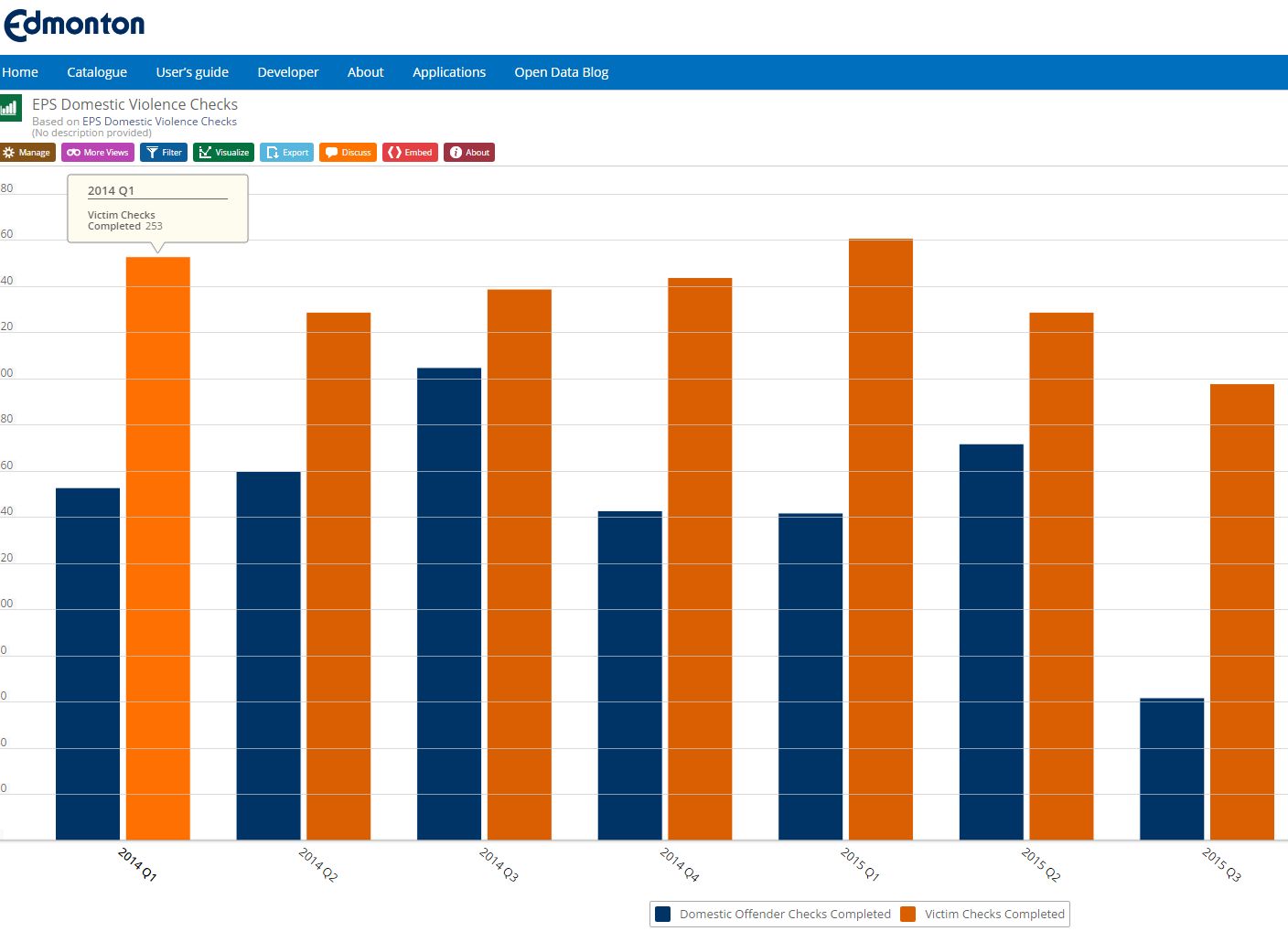
Task: Open the dark red About info button
Action: [x=469, y=153]
